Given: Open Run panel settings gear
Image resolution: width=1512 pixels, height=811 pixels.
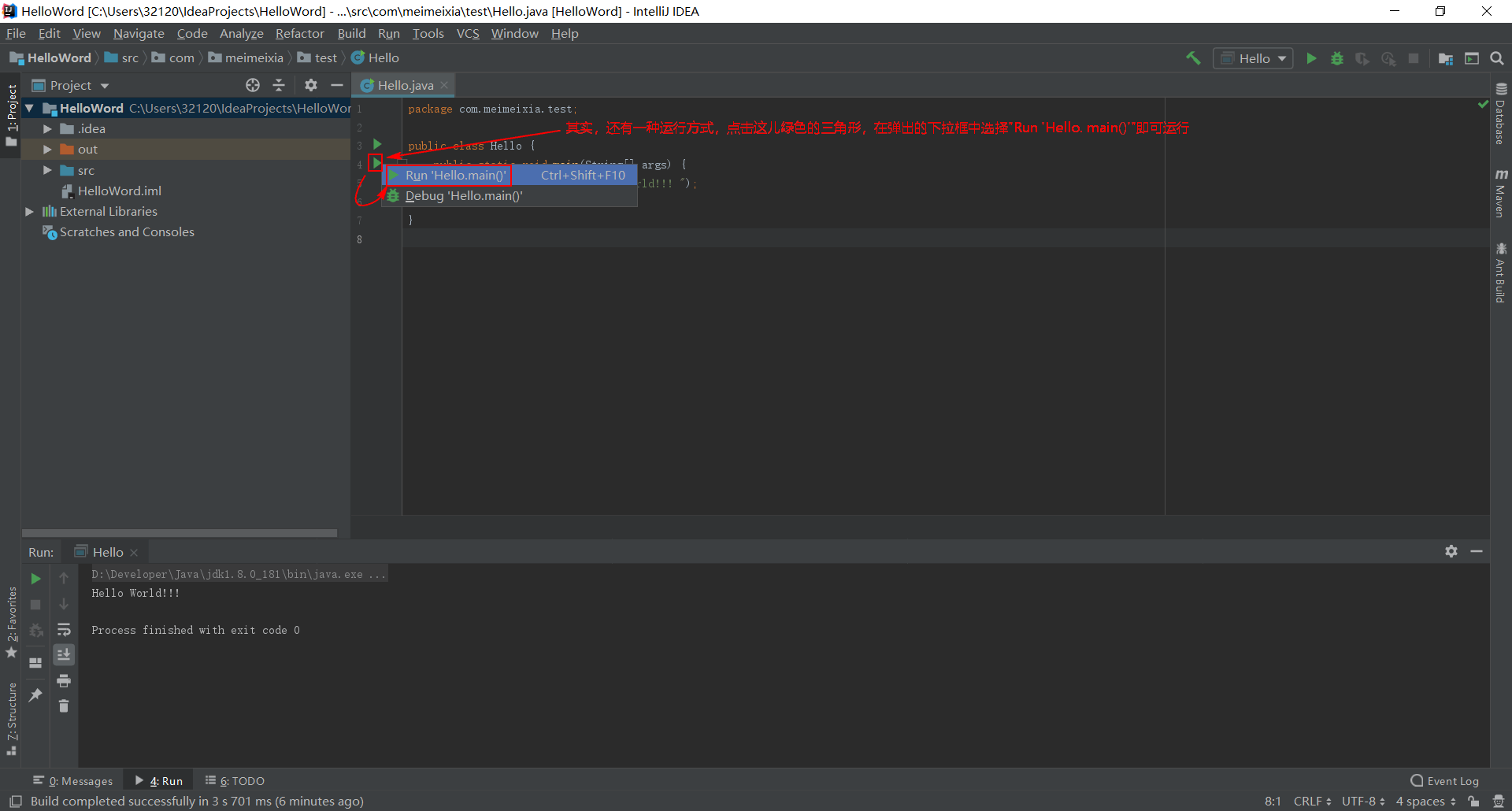Looking at the screenshot, I should 1451,551.
